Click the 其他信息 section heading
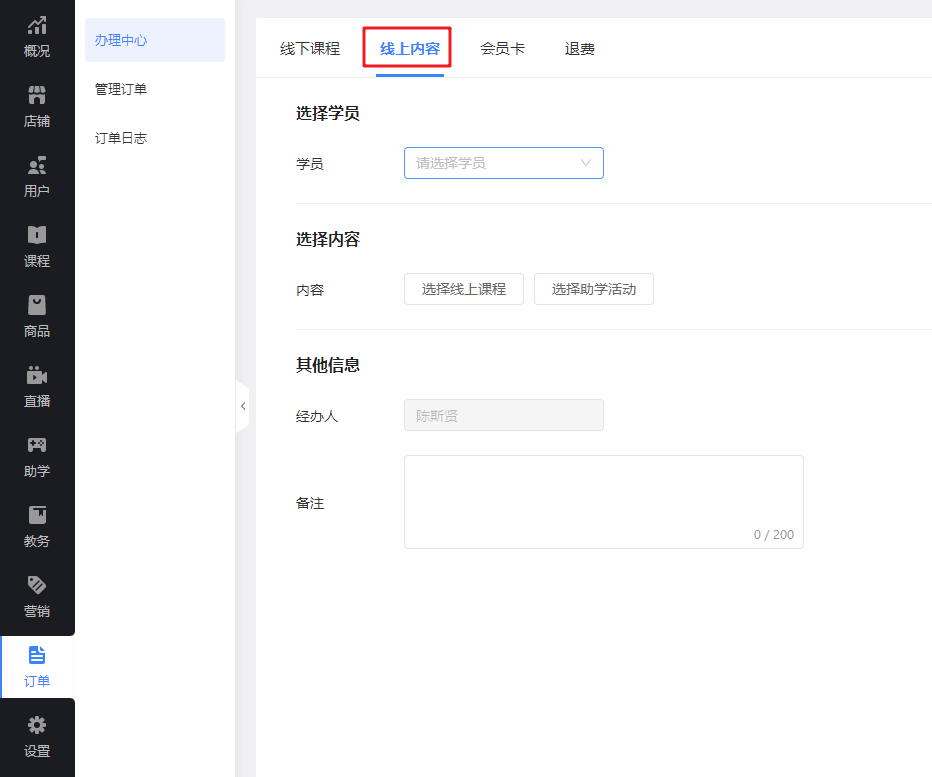Viewport: 932px width, 777px height. [x=328, y=365]
